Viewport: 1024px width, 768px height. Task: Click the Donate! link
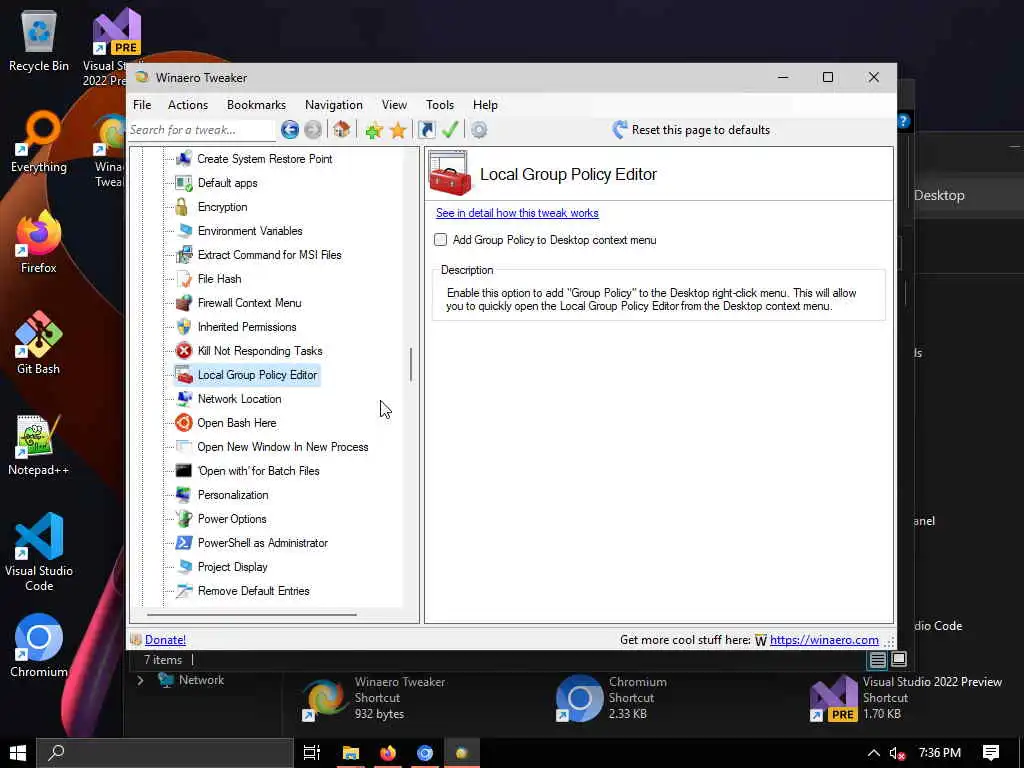coord(165,640)
